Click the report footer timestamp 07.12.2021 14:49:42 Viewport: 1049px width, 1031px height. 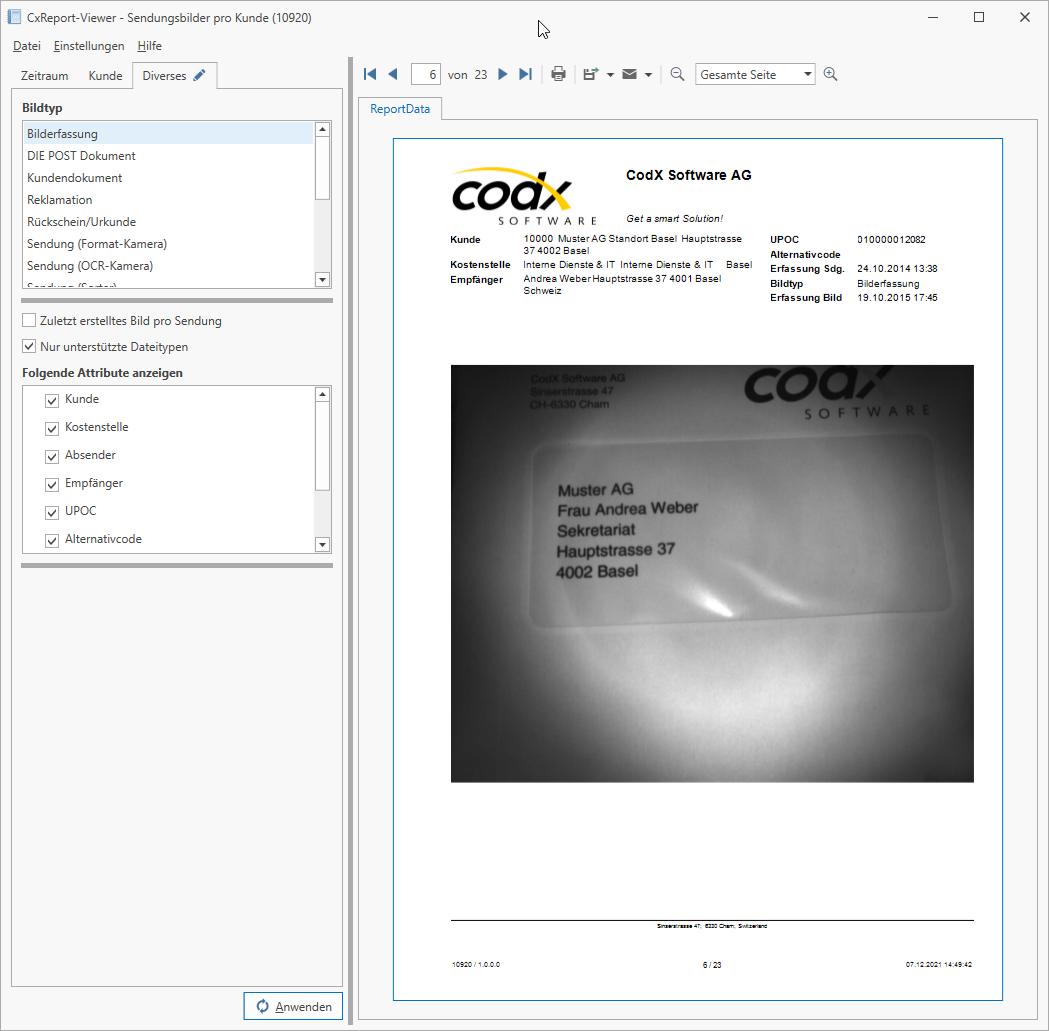[x=939, y=965]
